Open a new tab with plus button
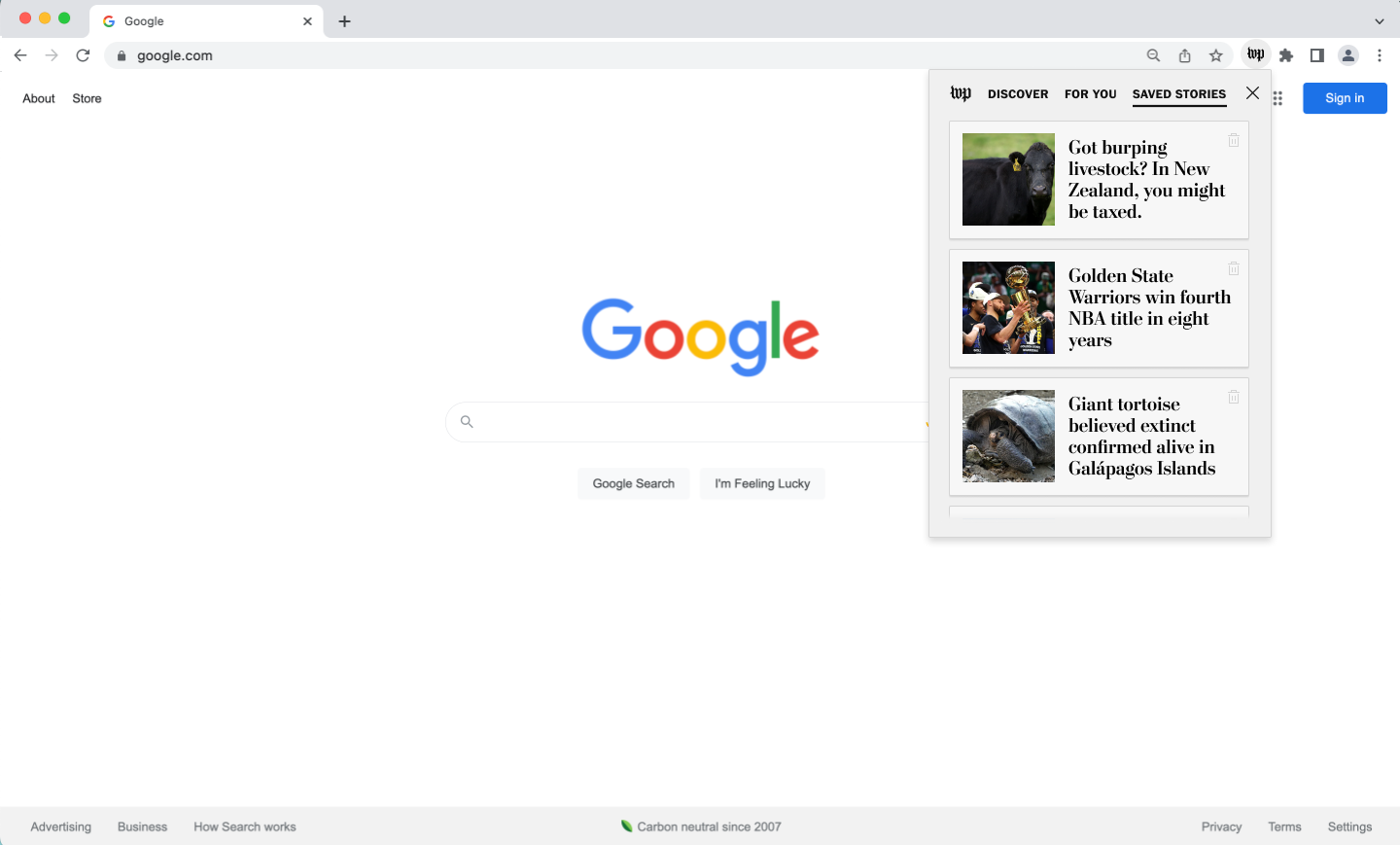The width and height of the screenshot is (1400, 845). pyautogui.click(x=344, y=21)
